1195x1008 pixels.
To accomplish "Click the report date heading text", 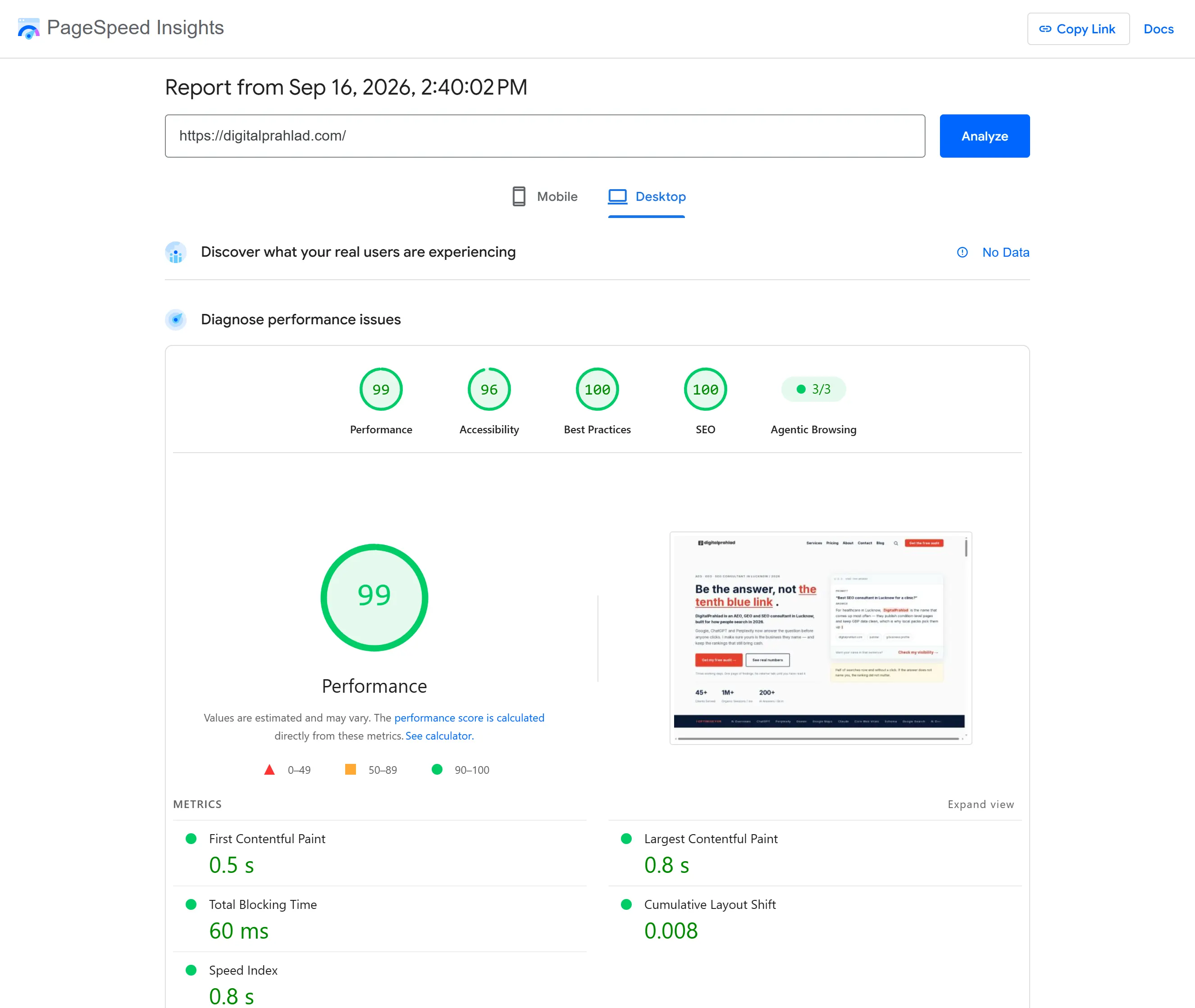I will pyautogui.click(x=346, y=87).
